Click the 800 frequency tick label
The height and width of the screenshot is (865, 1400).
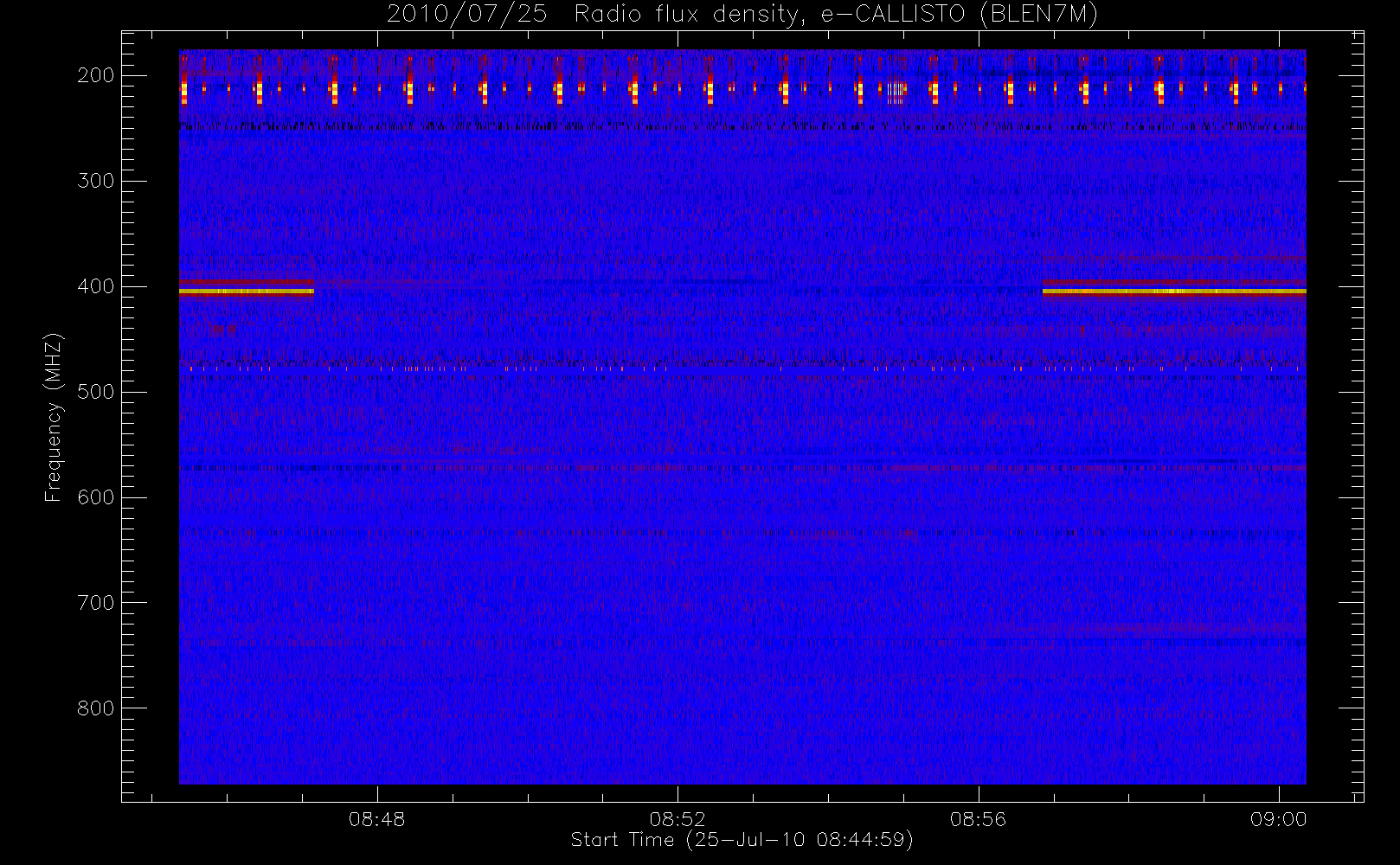point(96,708)
